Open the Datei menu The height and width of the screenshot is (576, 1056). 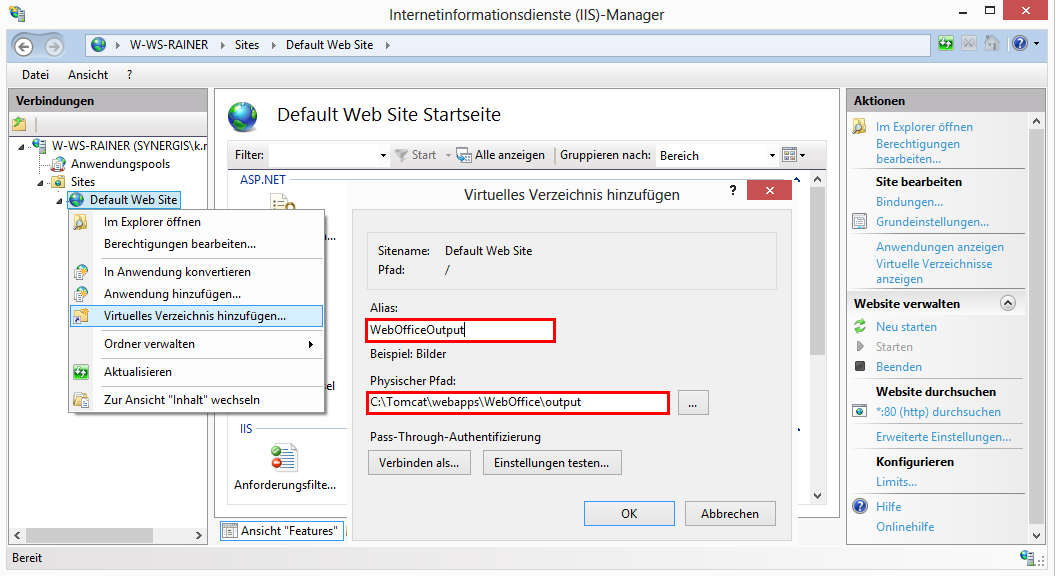click(x=35, y=74)
